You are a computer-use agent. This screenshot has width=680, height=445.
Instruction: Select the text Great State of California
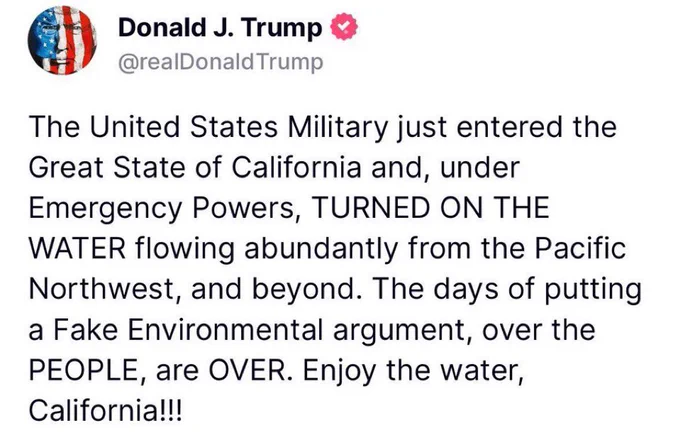click(195, 167)
